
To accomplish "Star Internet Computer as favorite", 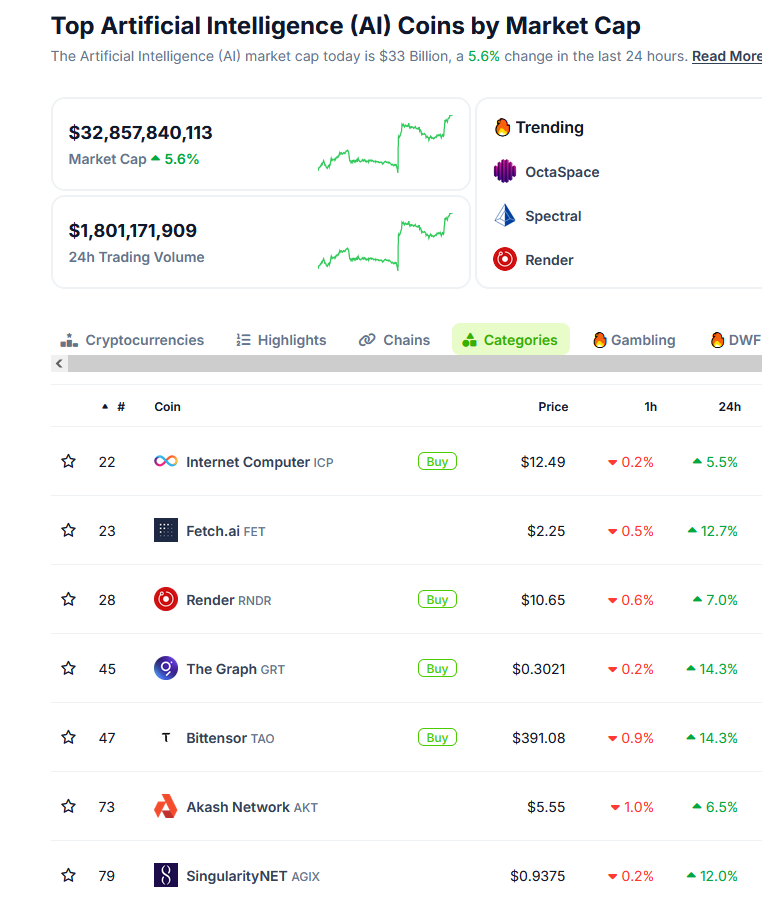I will pyautogui.click(x=68, y=461).
